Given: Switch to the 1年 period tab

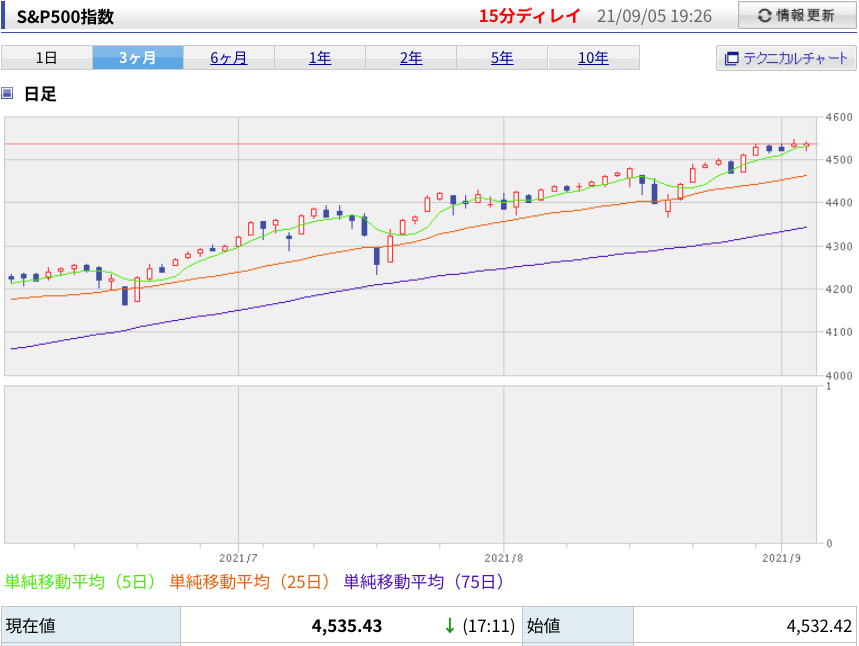Looking at the screenshot, I should click(x=320, y=58).
